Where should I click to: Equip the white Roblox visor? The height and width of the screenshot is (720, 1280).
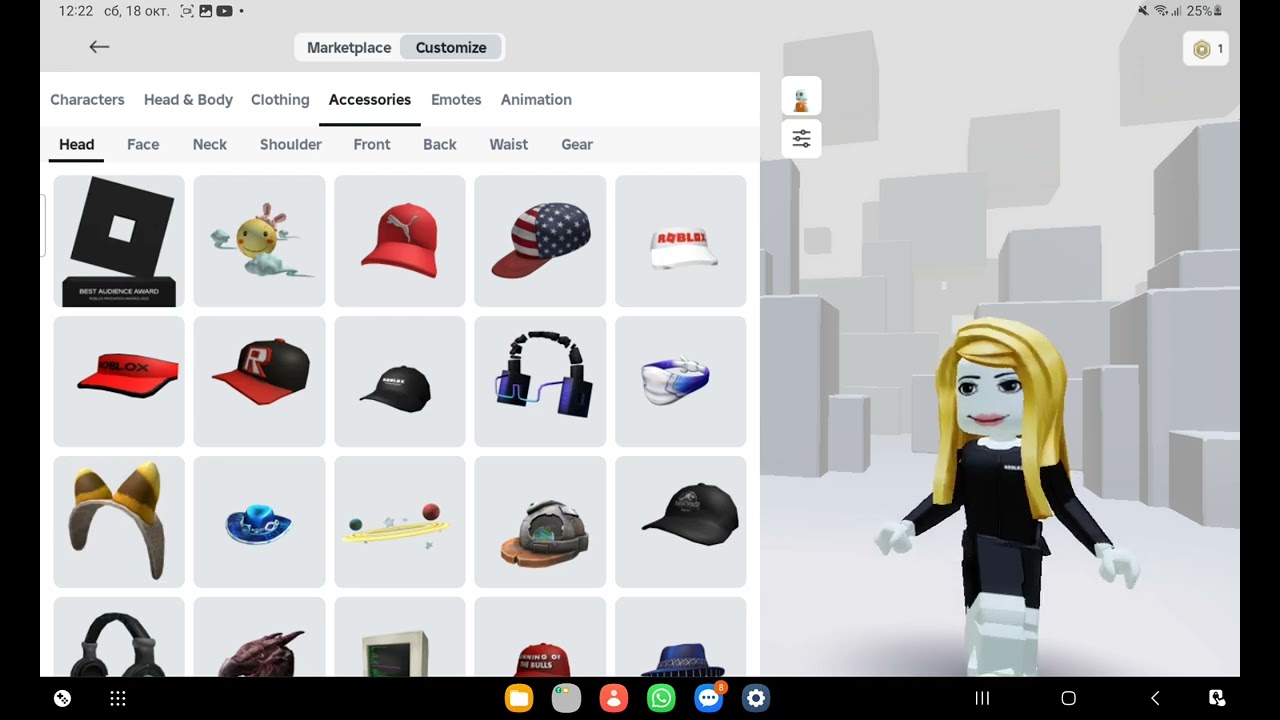[x=681, y=241]
